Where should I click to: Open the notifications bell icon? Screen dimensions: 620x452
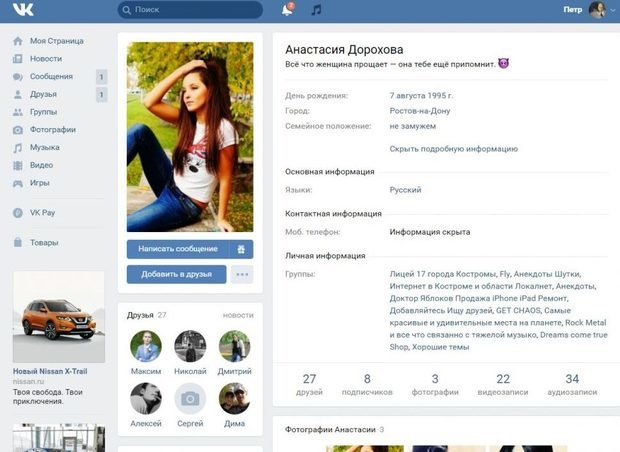click(287, 9)
